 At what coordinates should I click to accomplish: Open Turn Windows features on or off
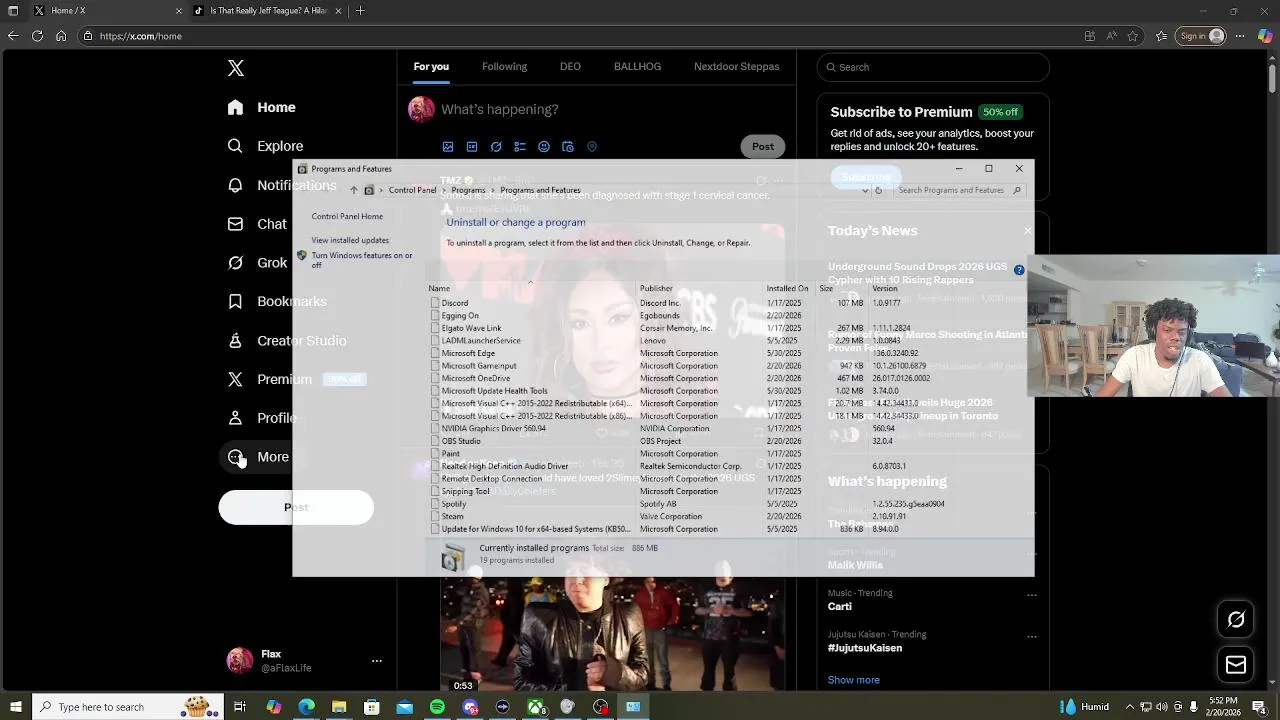click(361, 260)
